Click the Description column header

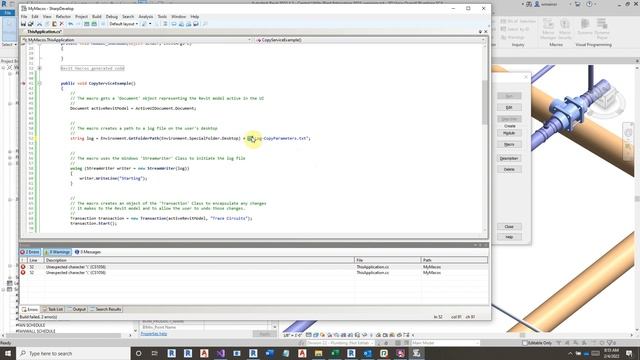[x=199, y=260]
